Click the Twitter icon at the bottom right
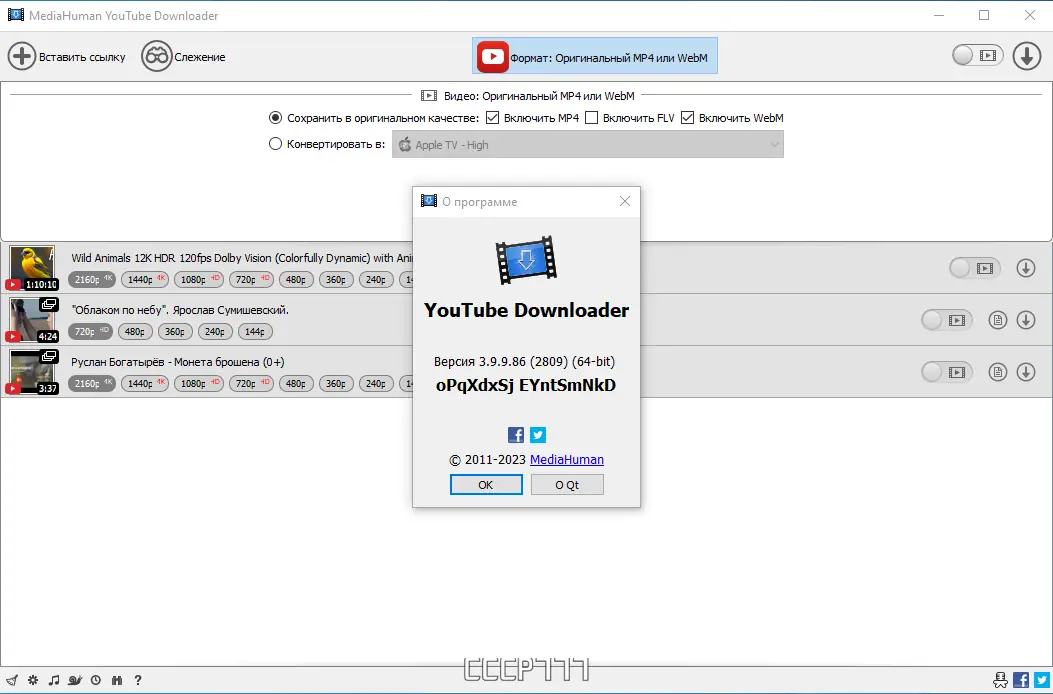The height and width of the screenshot is (694, 1053). (x=1041, y=680)
